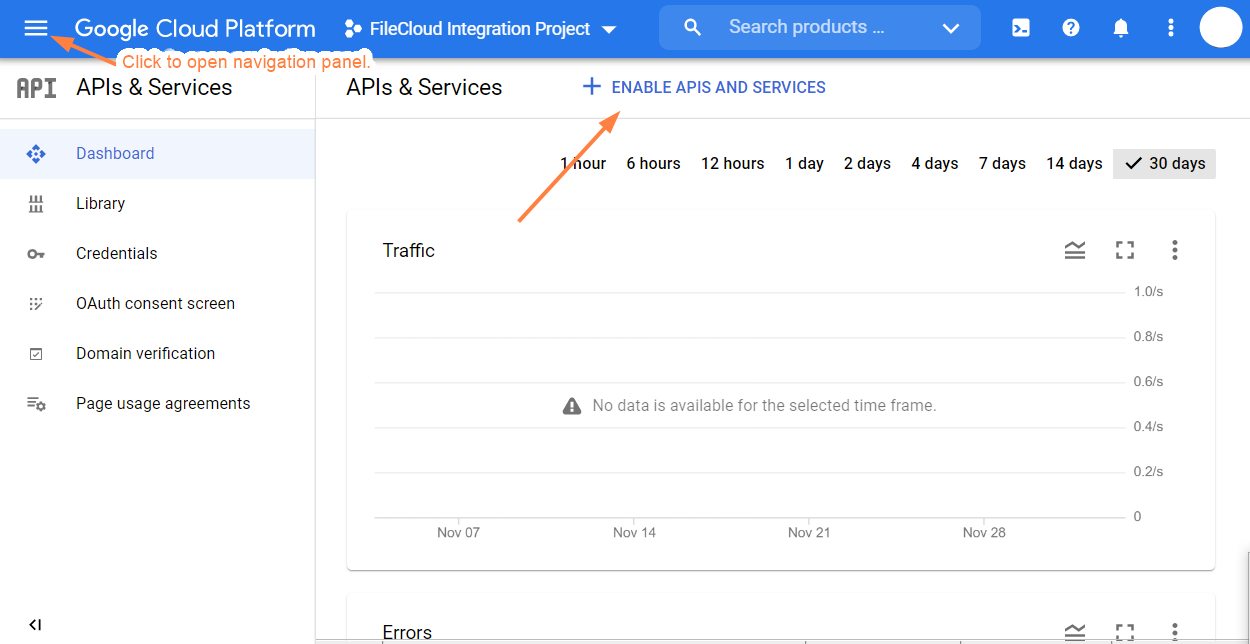The height and width of the screenshot is (644, 1250).
Task: Open the help panel
Action: [x=1070, y=27]
